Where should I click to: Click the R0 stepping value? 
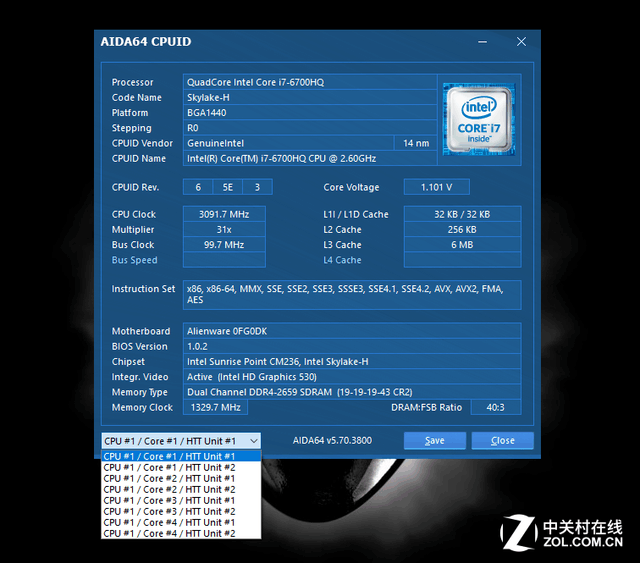pyautogui.click(x=310, y=128)
